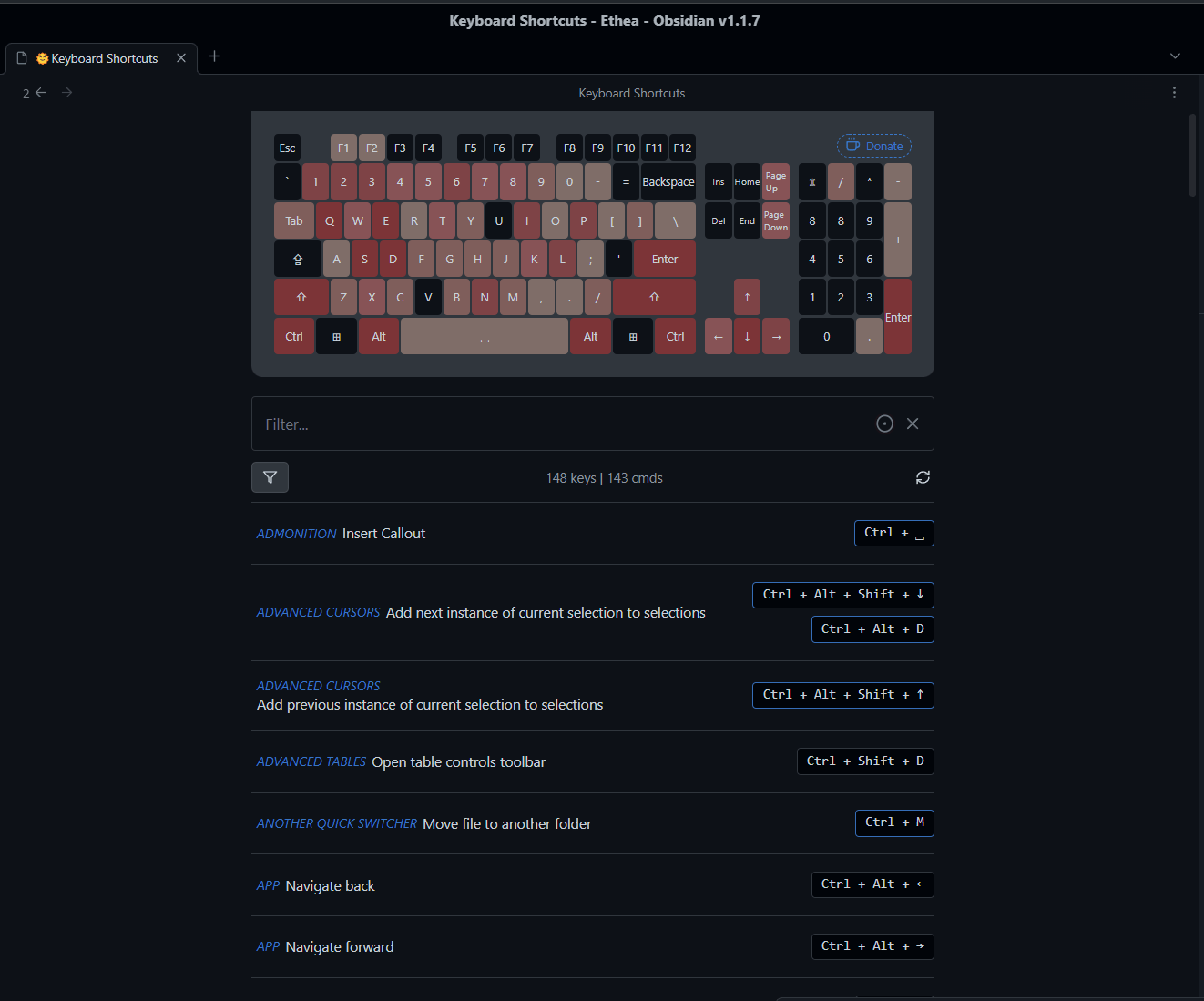Screen dimensions: 1204x1001
Task: Navigate back with the left arrow
Action: tap(40, 93)
